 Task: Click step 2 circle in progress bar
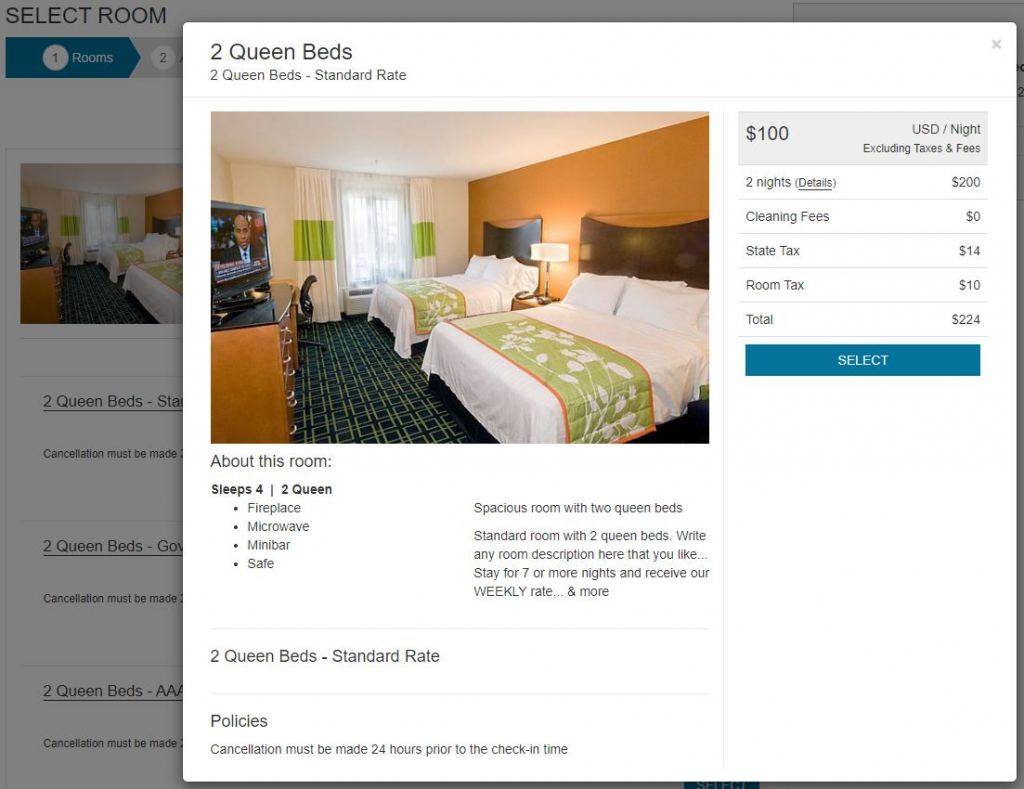[163, 57]
